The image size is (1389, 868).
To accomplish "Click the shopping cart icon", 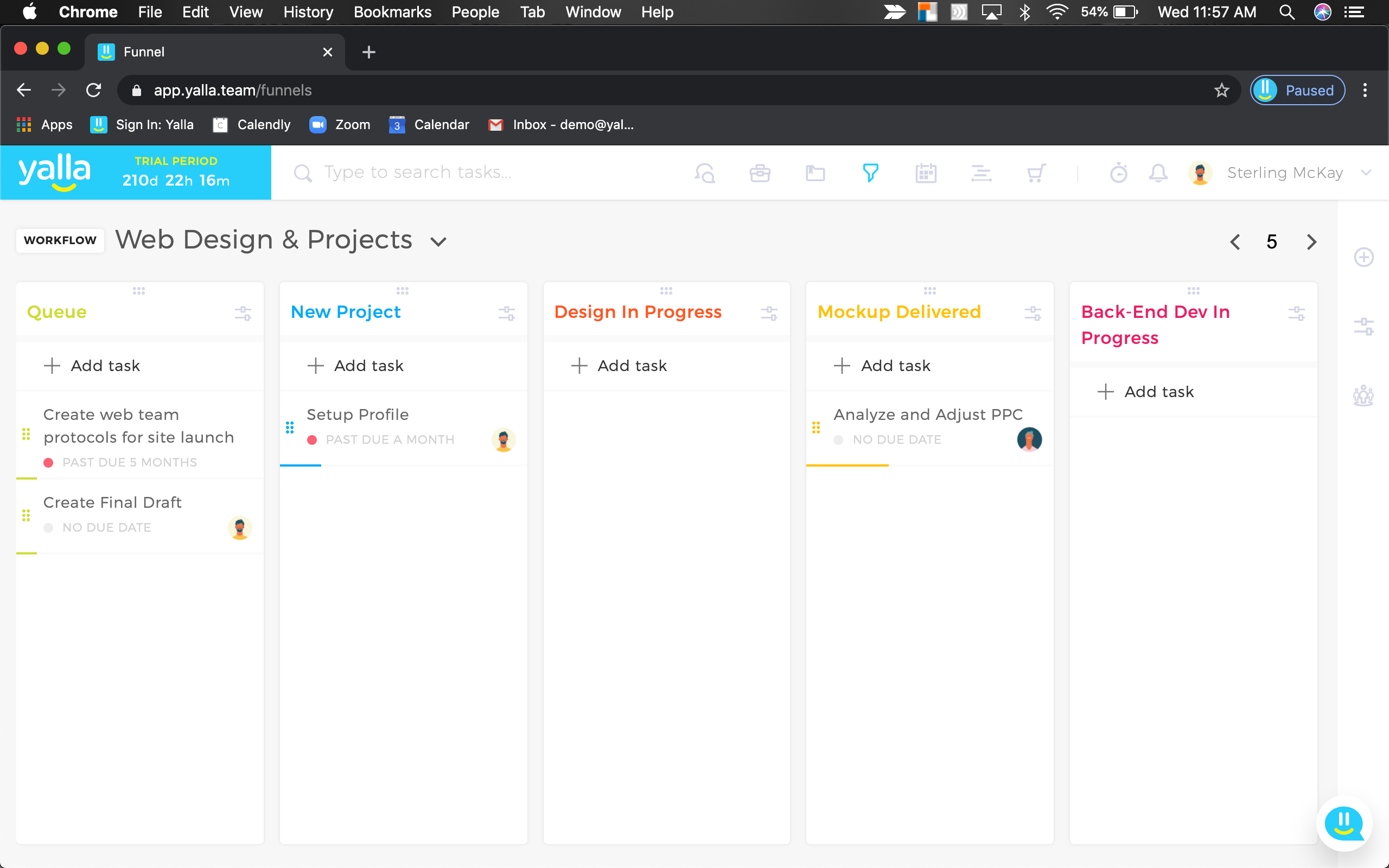I will (1036, 173).
